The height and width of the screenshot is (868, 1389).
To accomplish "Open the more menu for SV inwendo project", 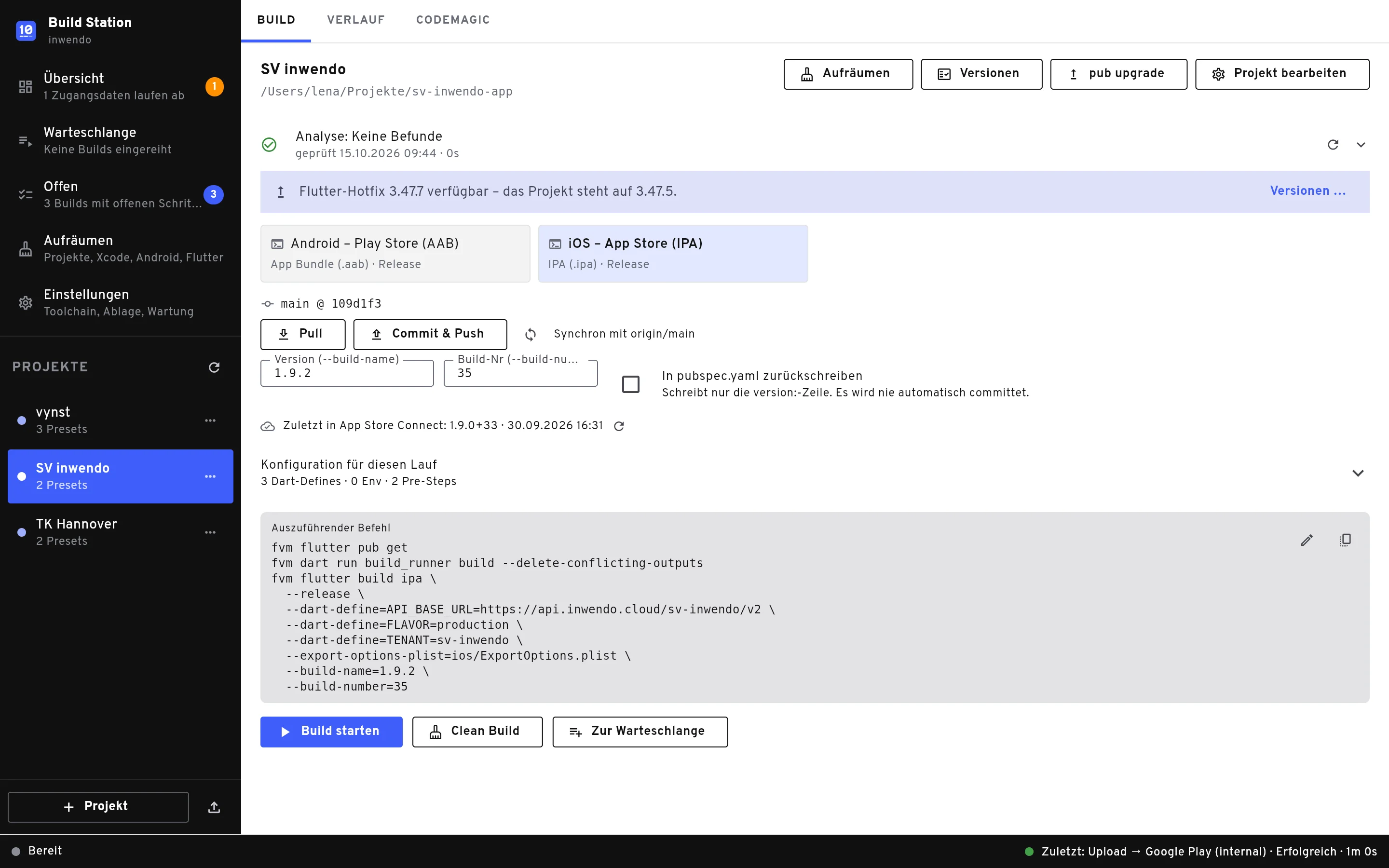I will pos(210,476).
